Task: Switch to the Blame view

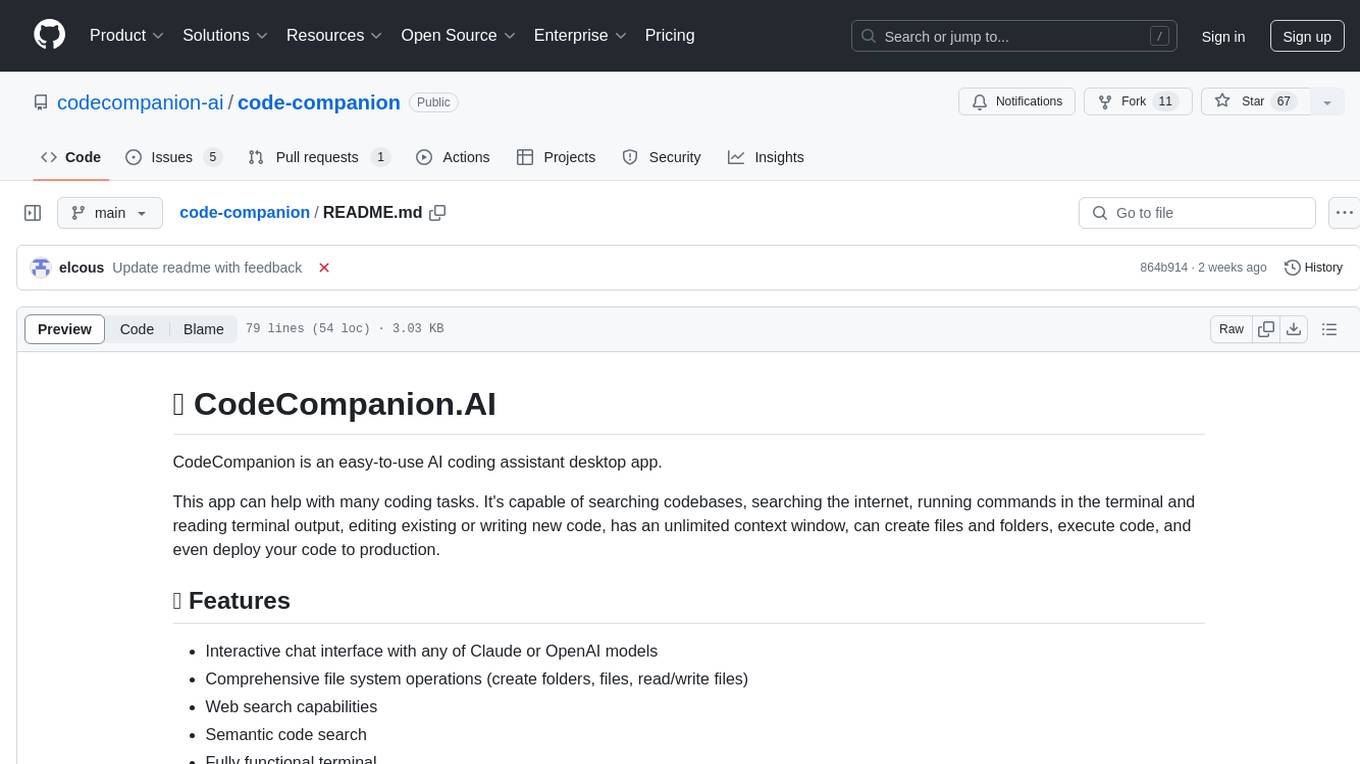Action: click(x=203, y=329)
